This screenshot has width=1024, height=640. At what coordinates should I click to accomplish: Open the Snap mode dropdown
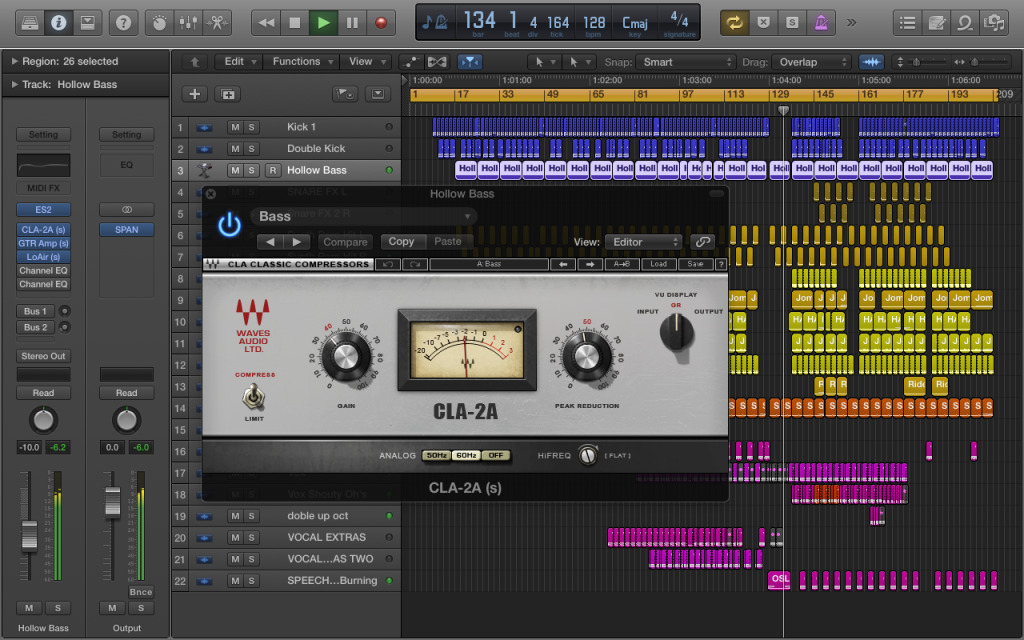tap(686, 62)
